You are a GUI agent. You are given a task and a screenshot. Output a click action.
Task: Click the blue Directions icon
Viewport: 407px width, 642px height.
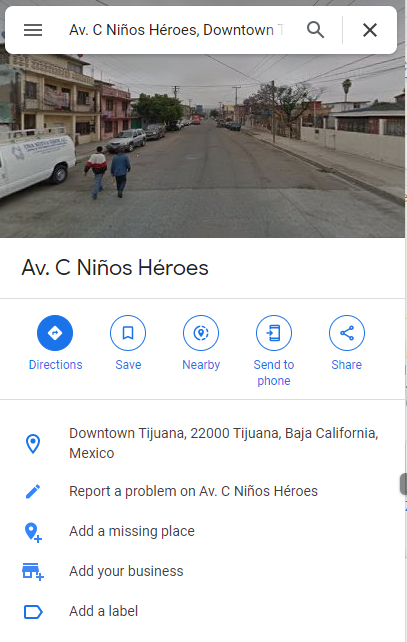(55, 333)
